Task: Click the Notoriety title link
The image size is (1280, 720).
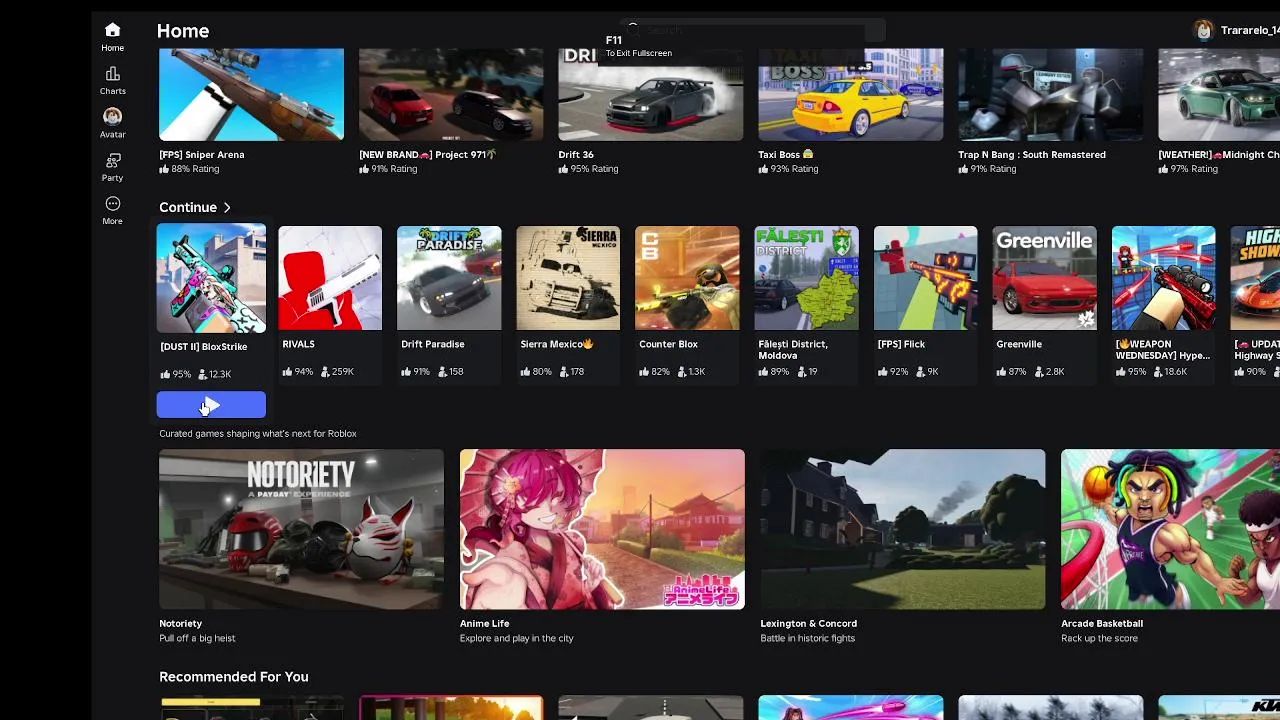Action: click(x=180, y=624)
